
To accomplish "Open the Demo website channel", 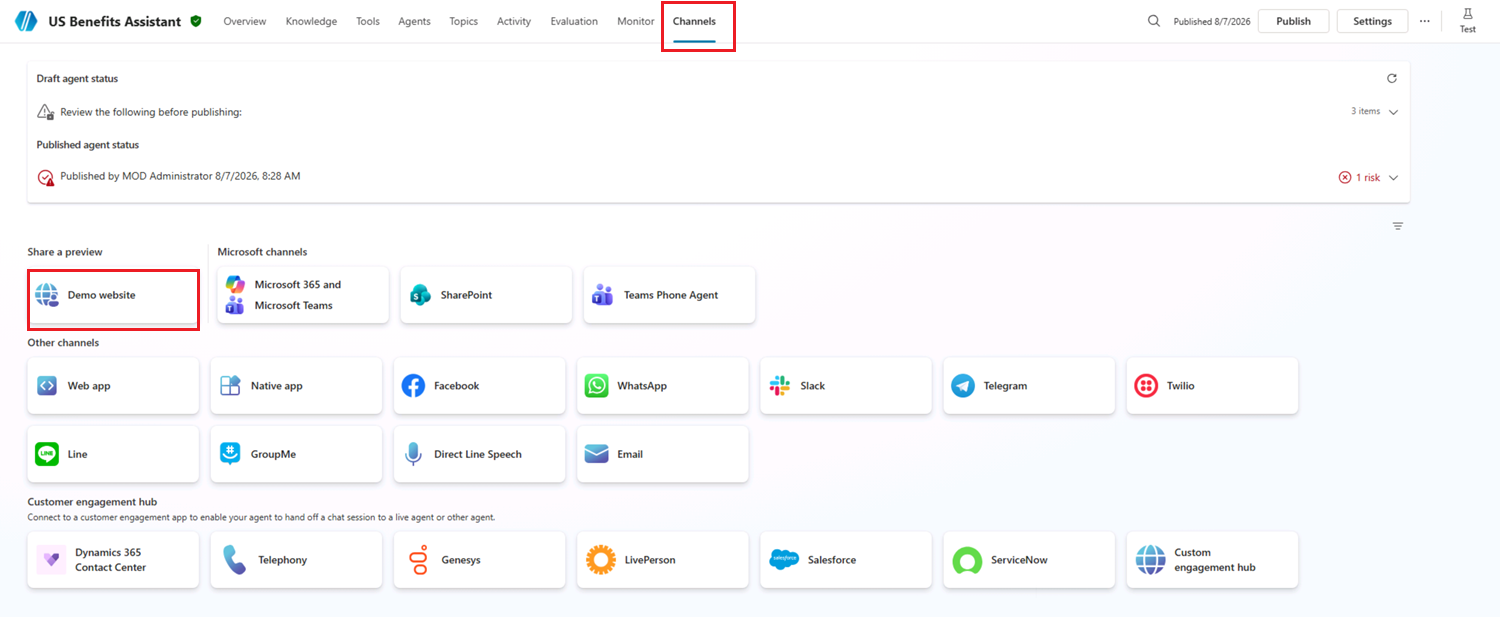I will pyautogui.click(x=113, y=295).
